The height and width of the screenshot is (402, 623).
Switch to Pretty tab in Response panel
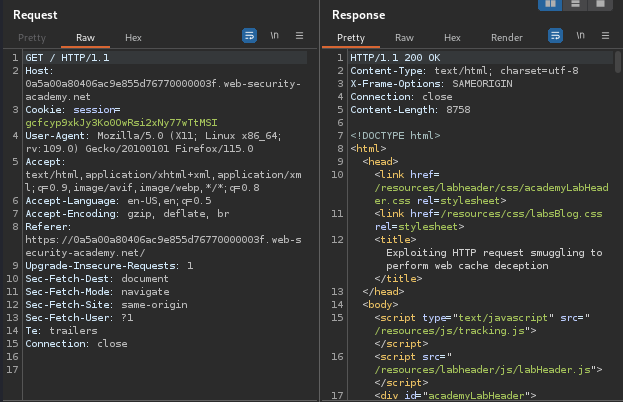click(351, 38)
